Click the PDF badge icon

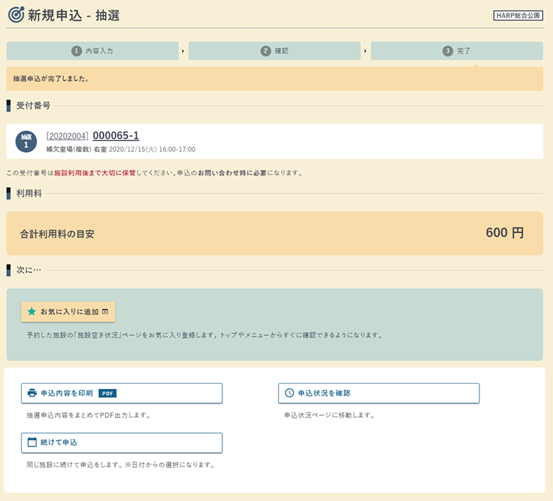coord(108,393)
